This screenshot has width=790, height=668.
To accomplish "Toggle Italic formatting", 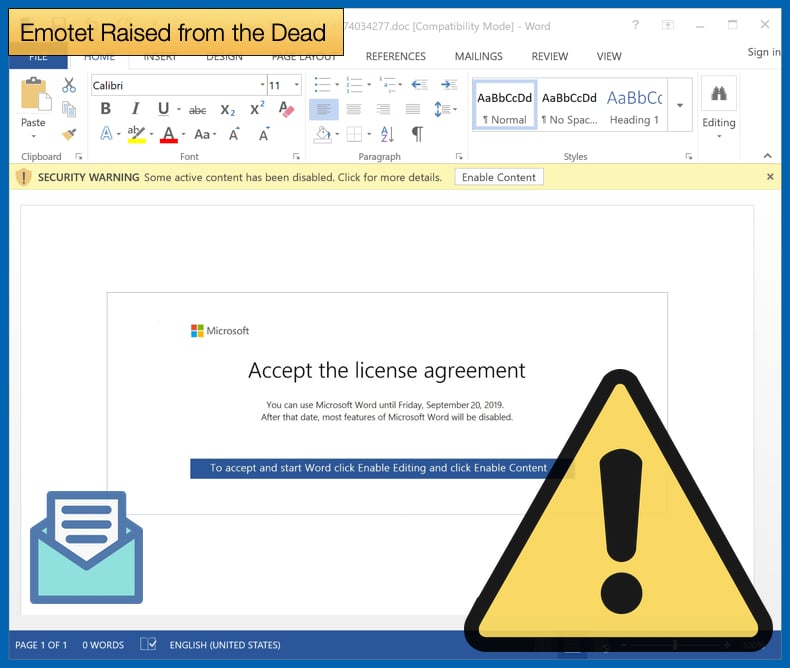I will pyautogui.click(x=135, y=109).
